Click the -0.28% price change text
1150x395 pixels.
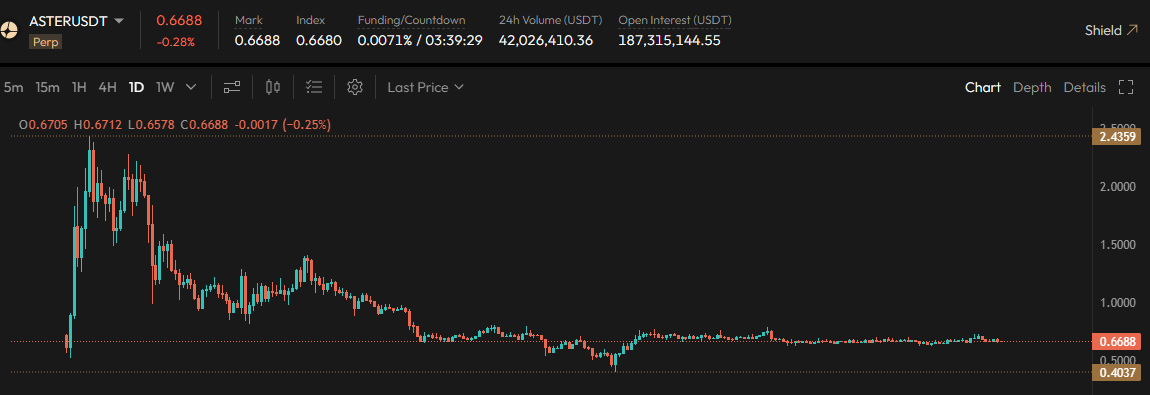(175, 43)
